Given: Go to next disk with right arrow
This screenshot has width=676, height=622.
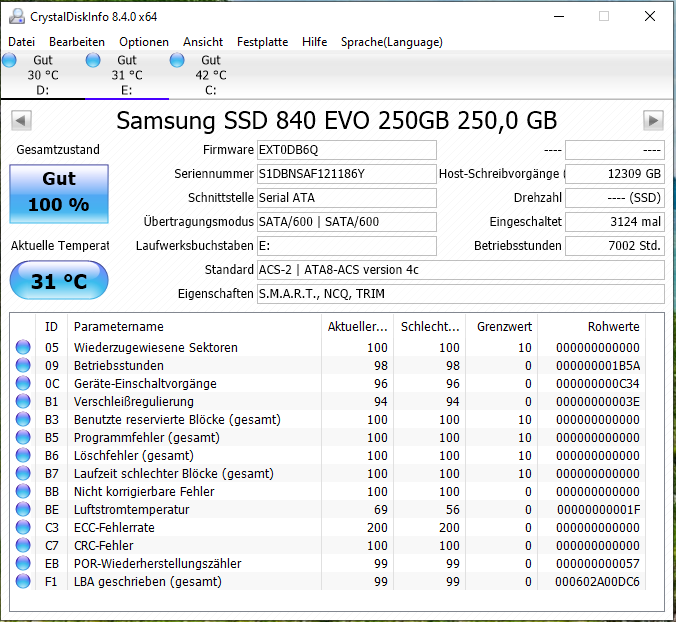Looking at the screenshot, I should pos(653,120).
